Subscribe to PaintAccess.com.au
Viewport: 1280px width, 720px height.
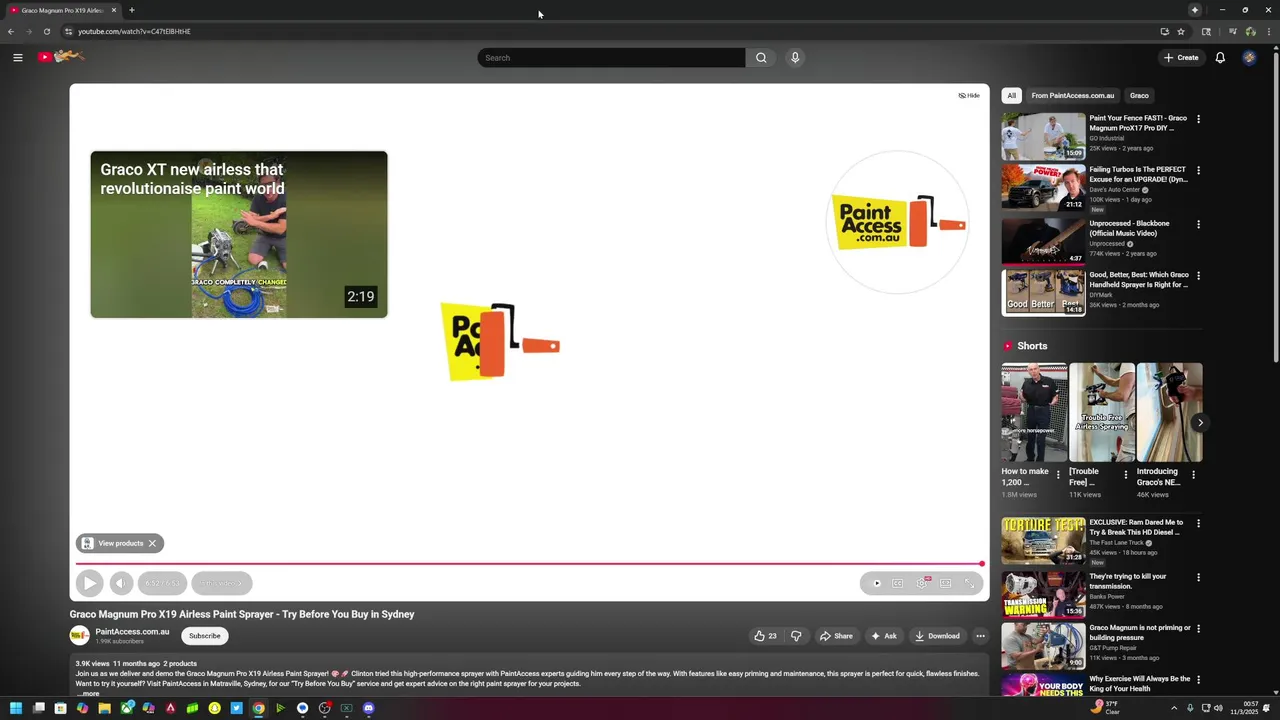205,636
